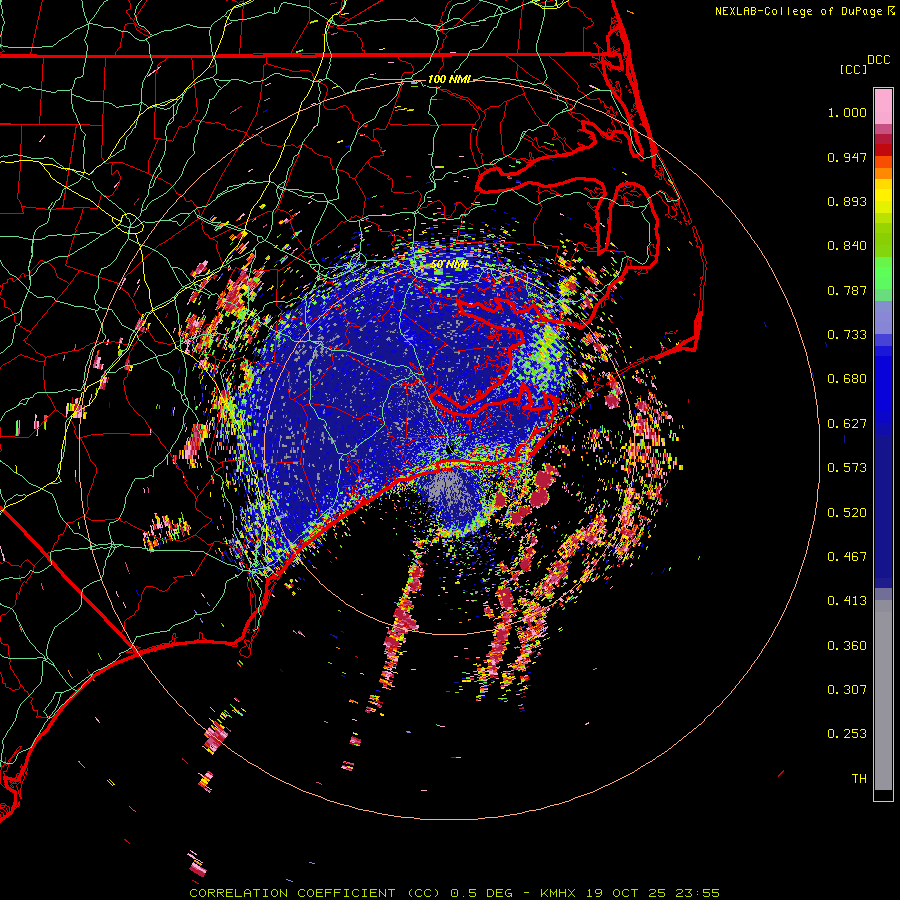Select the 0.253 color scale value
Image resolution: width=900 pixels, height=900 pixels.
[847, 734]
